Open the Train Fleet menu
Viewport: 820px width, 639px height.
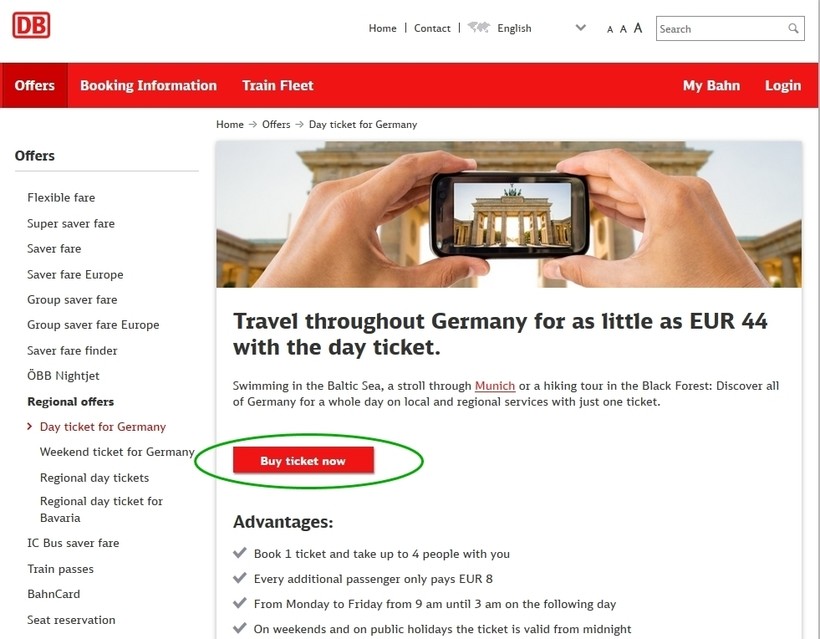(x=278, y=85)
